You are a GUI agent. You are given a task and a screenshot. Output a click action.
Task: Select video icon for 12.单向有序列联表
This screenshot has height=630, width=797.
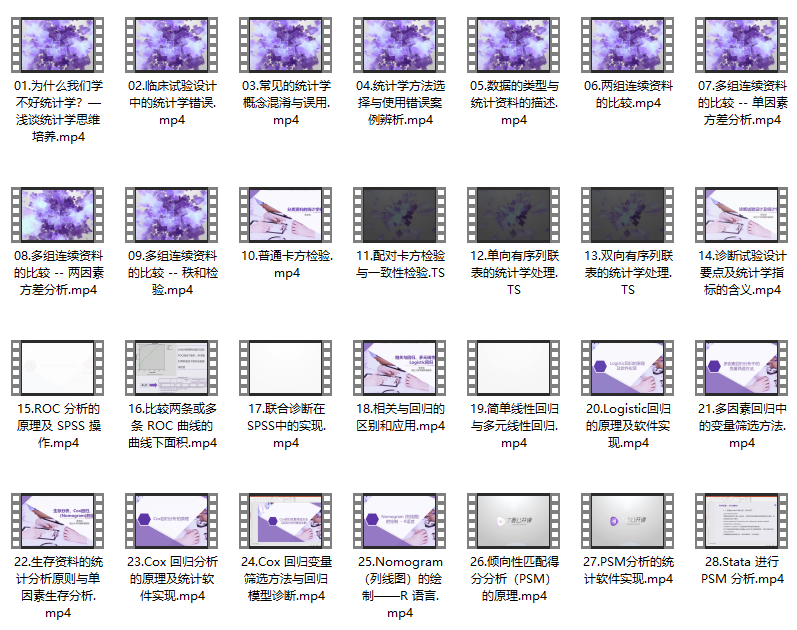click(x=513, y=215)
